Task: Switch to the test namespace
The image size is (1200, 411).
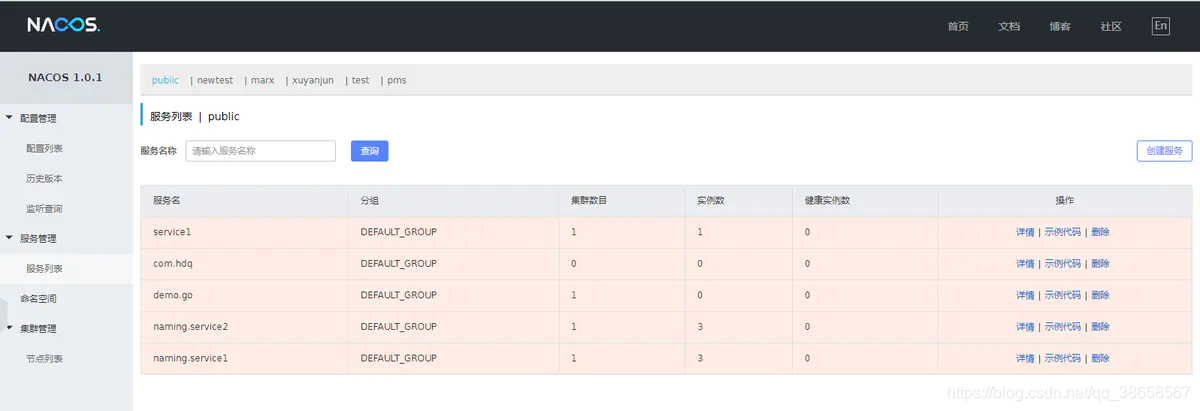Action: pyautogui.click(x=361, y=80)
